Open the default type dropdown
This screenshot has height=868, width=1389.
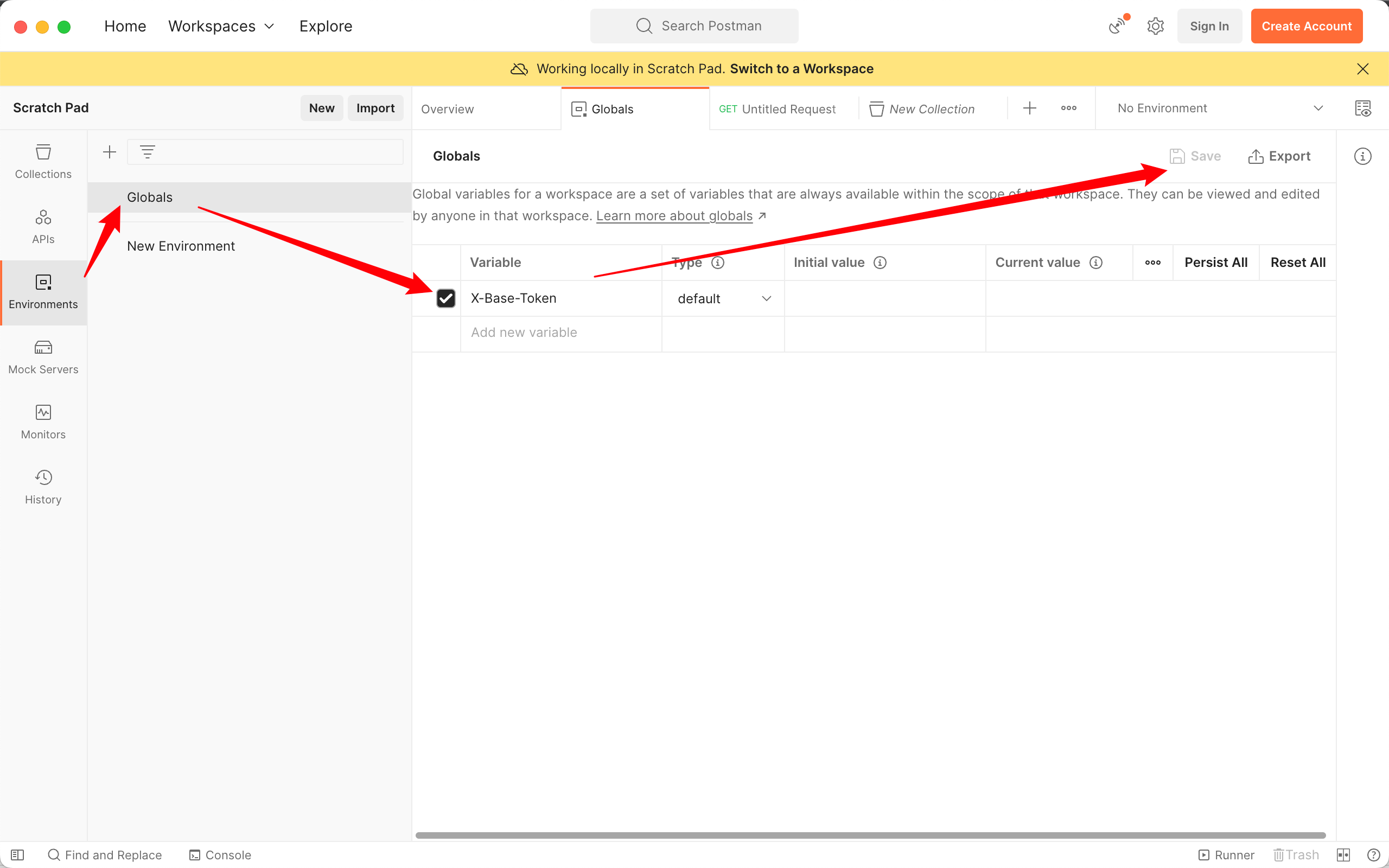click(x=723, y=298)
